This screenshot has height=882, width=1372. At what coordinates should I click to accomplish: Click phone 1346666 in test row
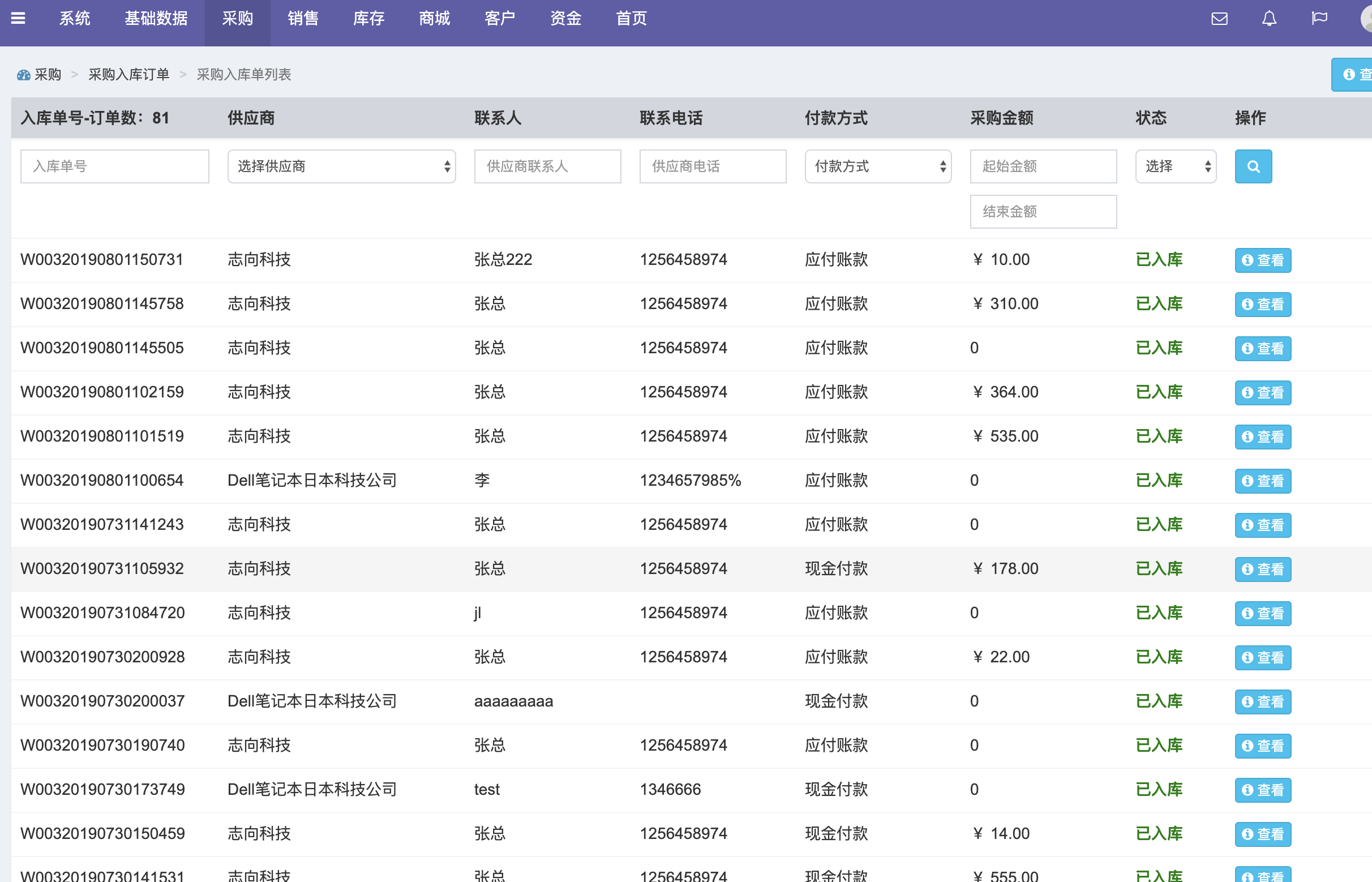(x=670, y=790)
